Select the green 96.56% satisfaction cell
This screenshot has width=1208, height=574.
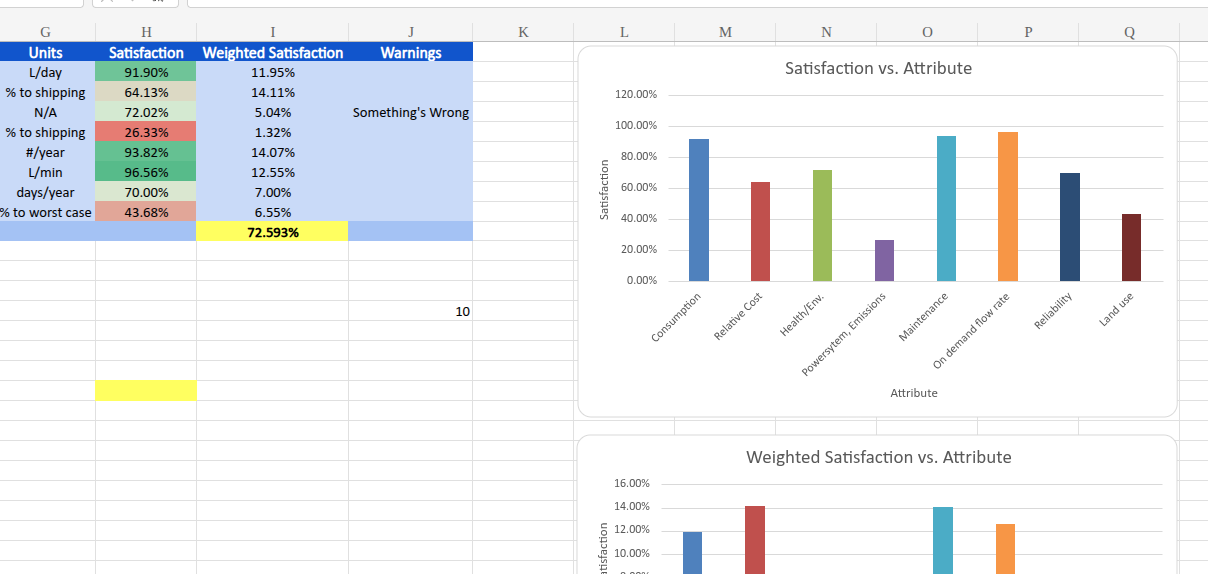(x=146, y=173)
